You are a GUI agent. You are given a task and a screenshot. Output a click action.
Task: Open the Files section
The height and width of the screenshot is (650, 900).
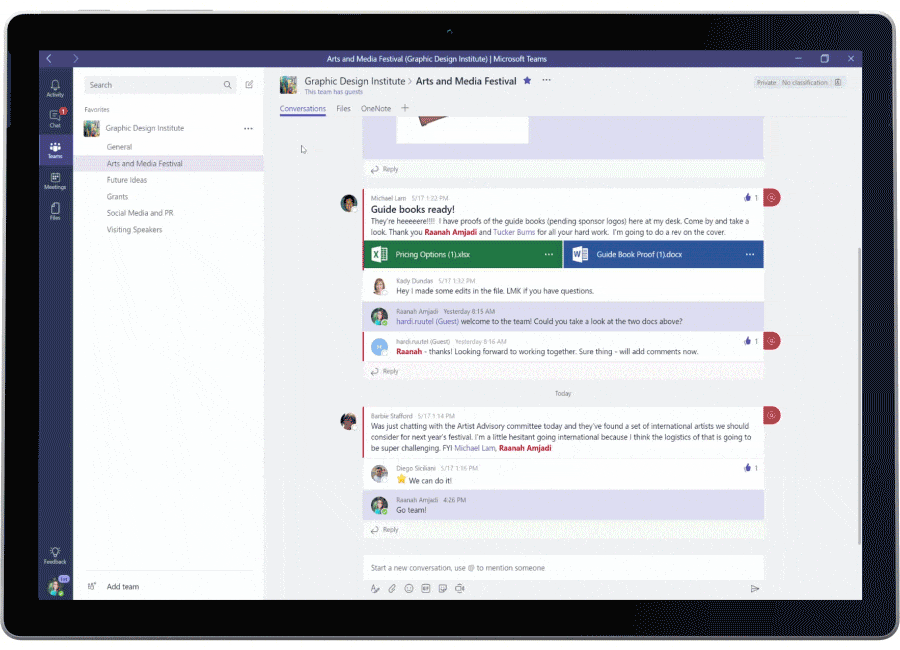pyautogui.click(x=55, y=211)
